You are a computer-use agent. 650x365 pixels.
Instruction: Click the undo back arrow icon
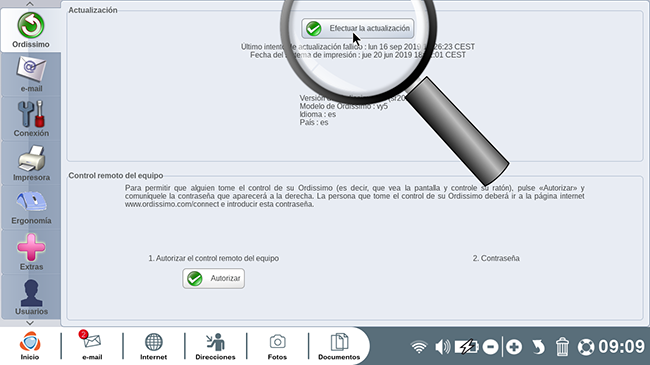pyautogui.click(x=538, y=347)
